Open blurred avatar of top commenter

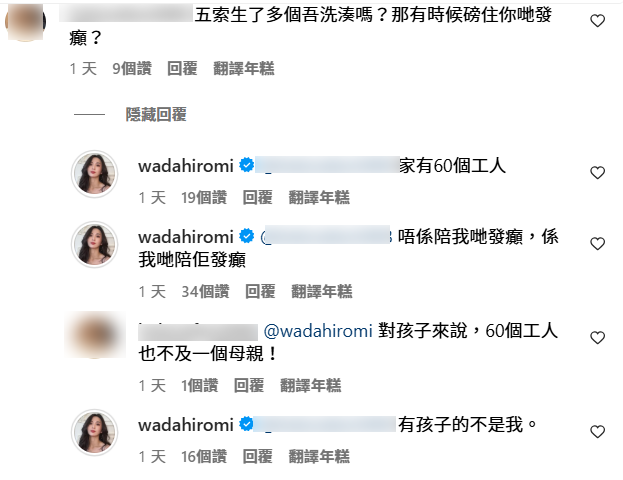tap(25, 21)
